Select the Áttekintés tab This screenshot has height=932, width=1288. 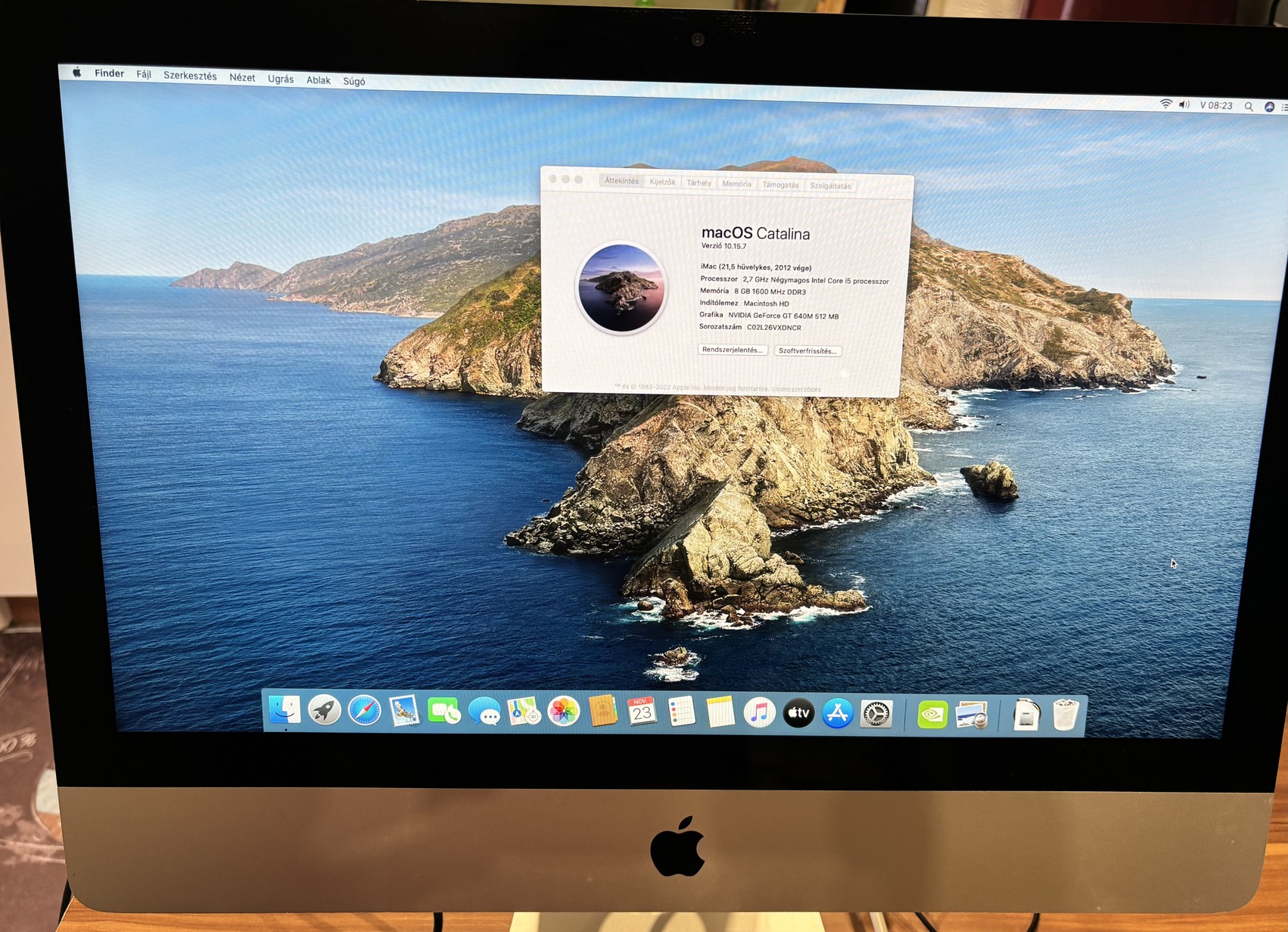(621, 181)
